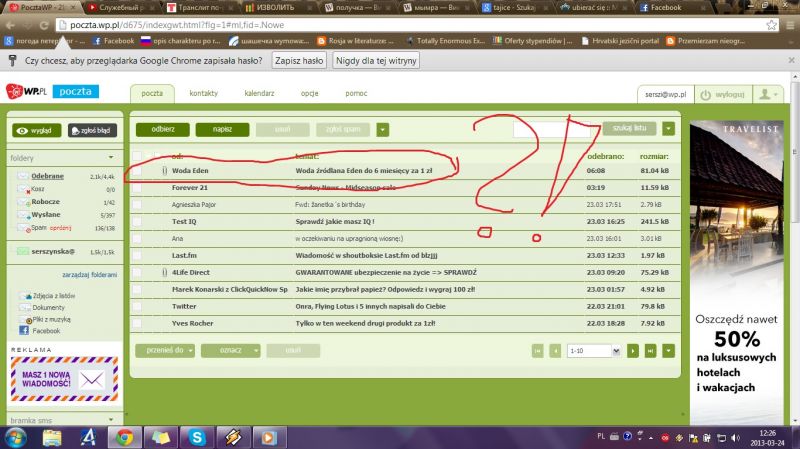800x449 pixels.
Task: Click napisz to compose message
Action: pos(222,130)
